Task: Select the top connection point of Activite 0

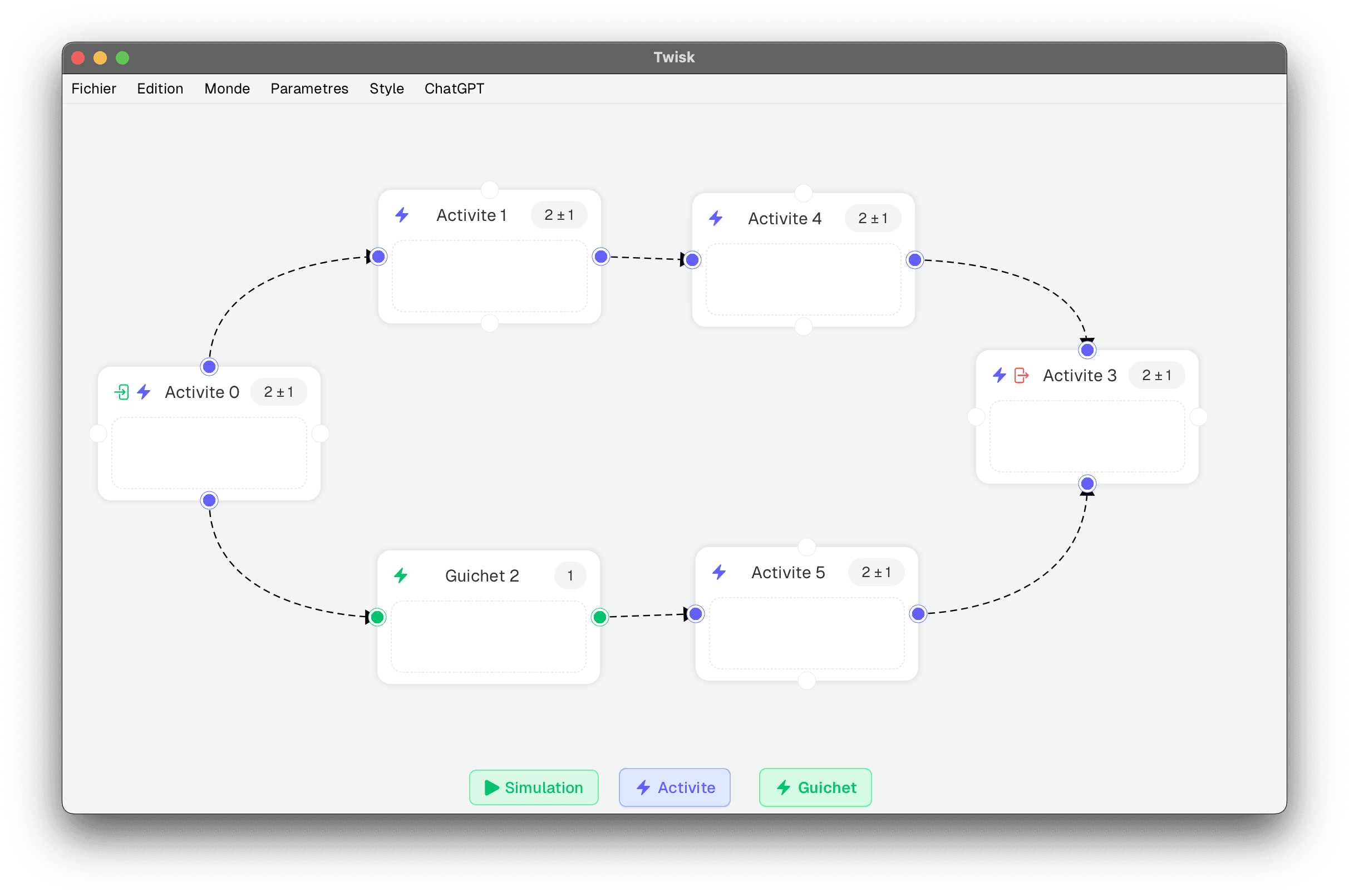Action: click(x=210, y=367)
